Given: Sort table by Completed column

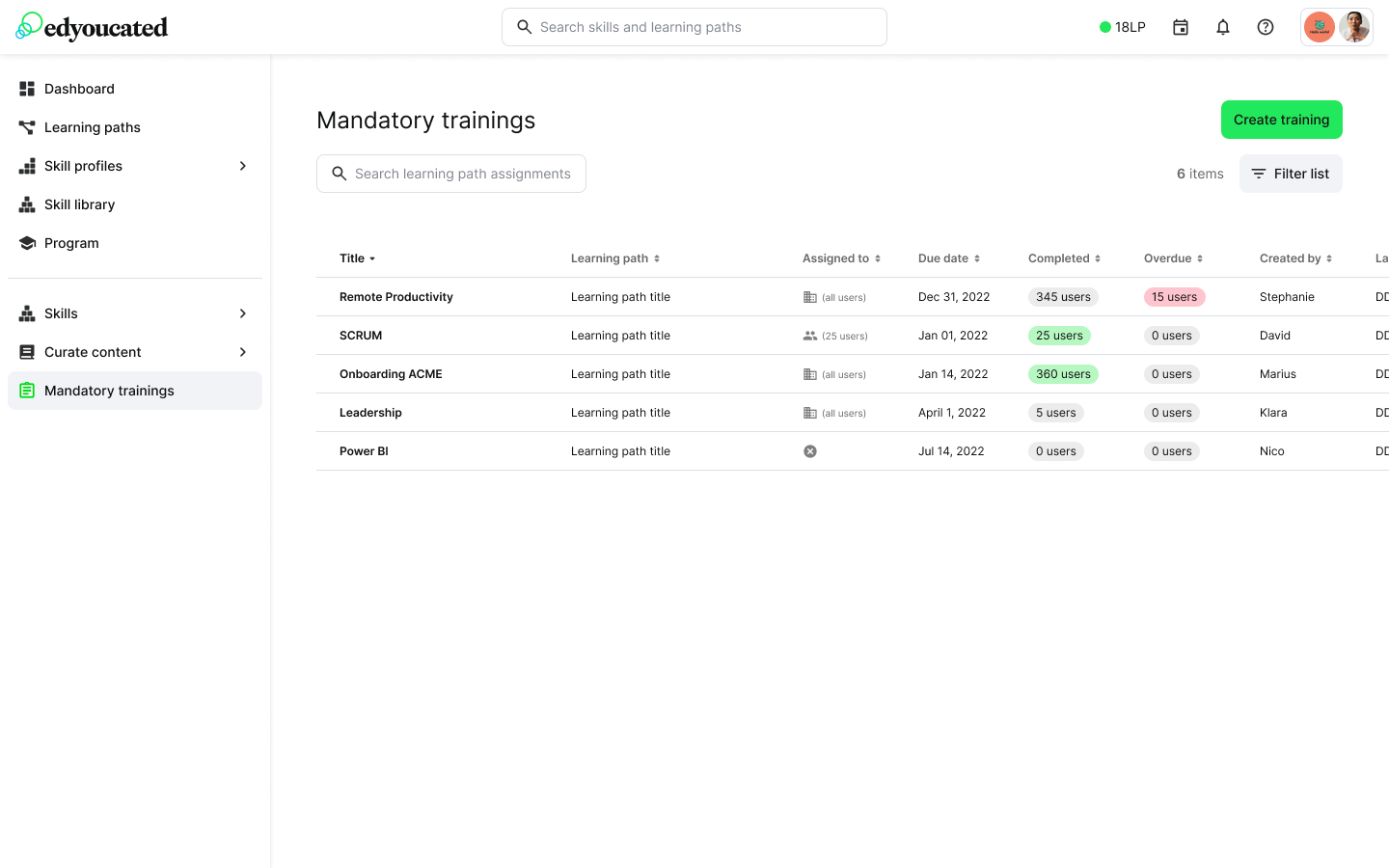Looking at the screenshot, I should pos(1064,258).
